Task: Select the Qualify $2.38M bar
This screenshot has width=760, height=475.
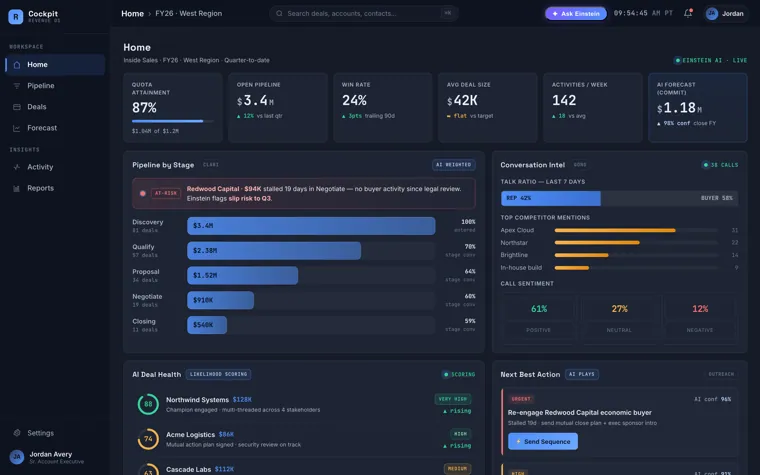Action: pyautogui.click(x=274, y=251)
